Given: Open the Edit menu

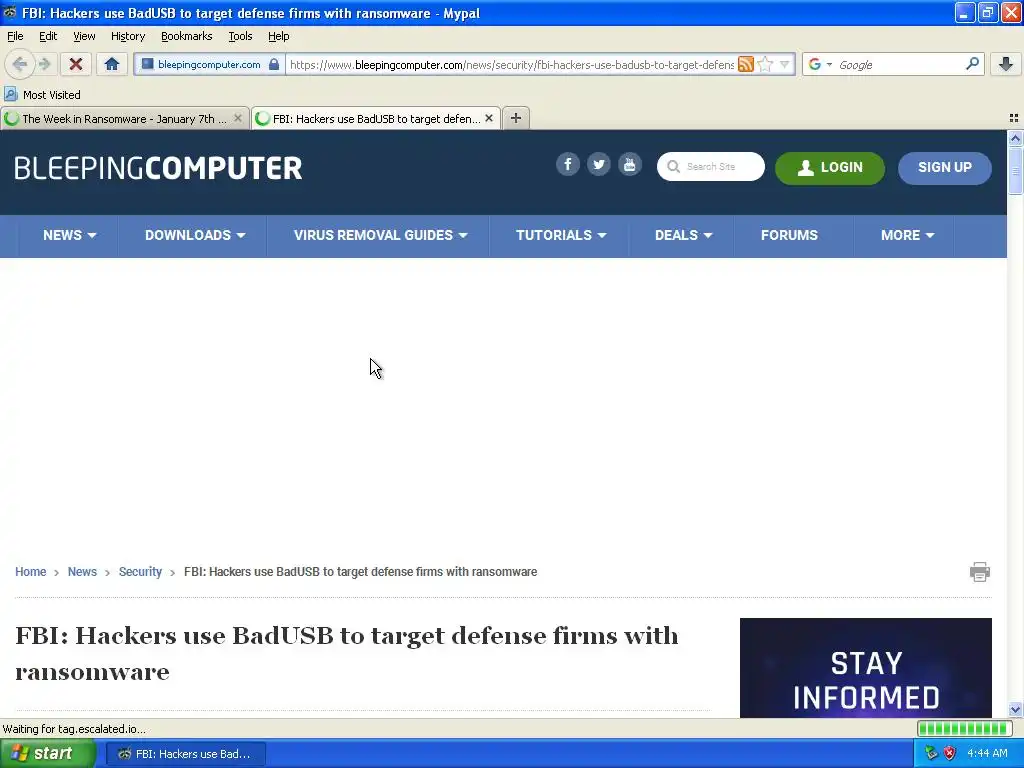Looking at the screenshot, I should pyautogui.click(x=48, y=36).
